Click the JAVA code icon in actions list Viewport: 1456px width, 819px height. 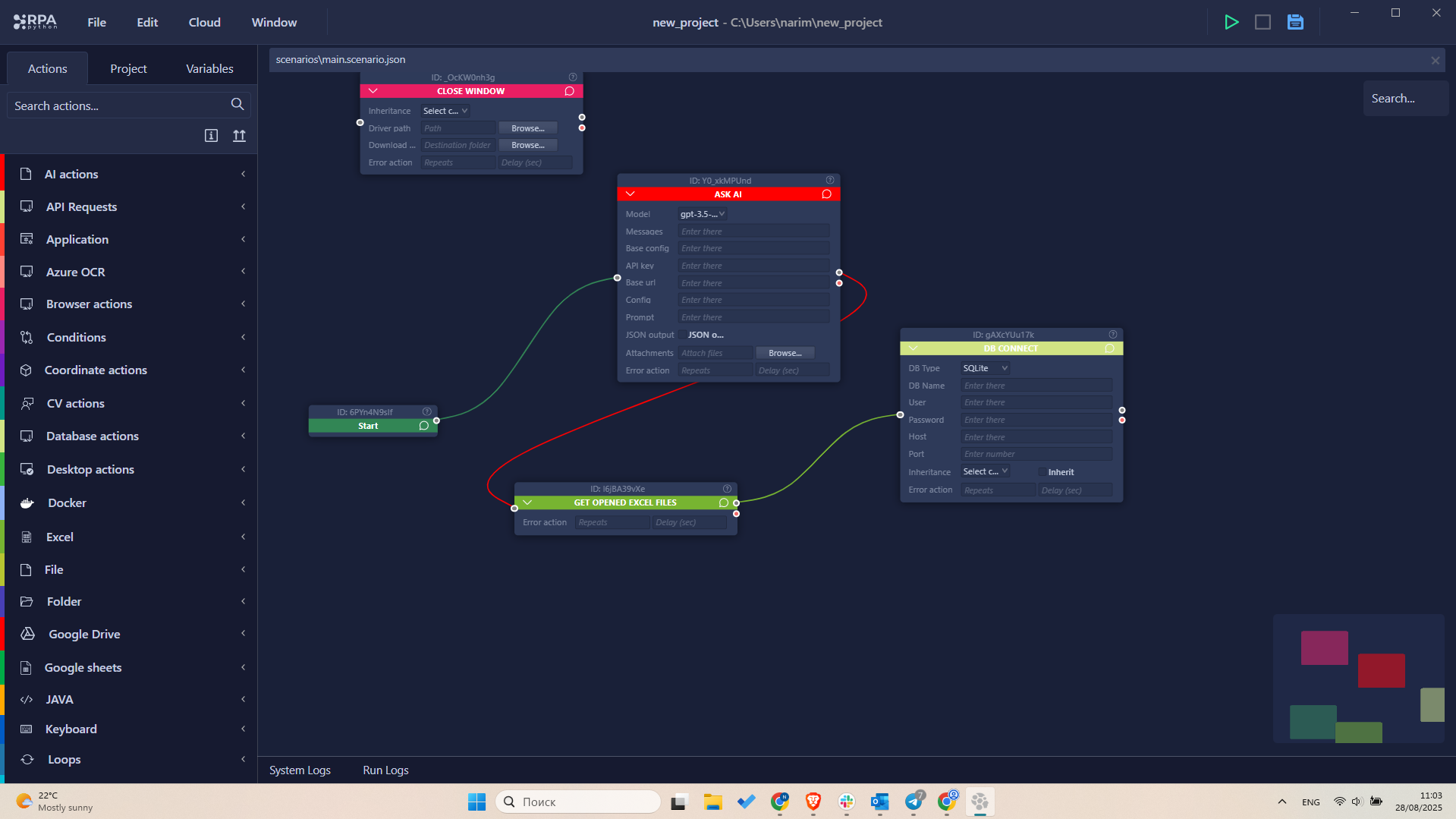tap(27, 699)
